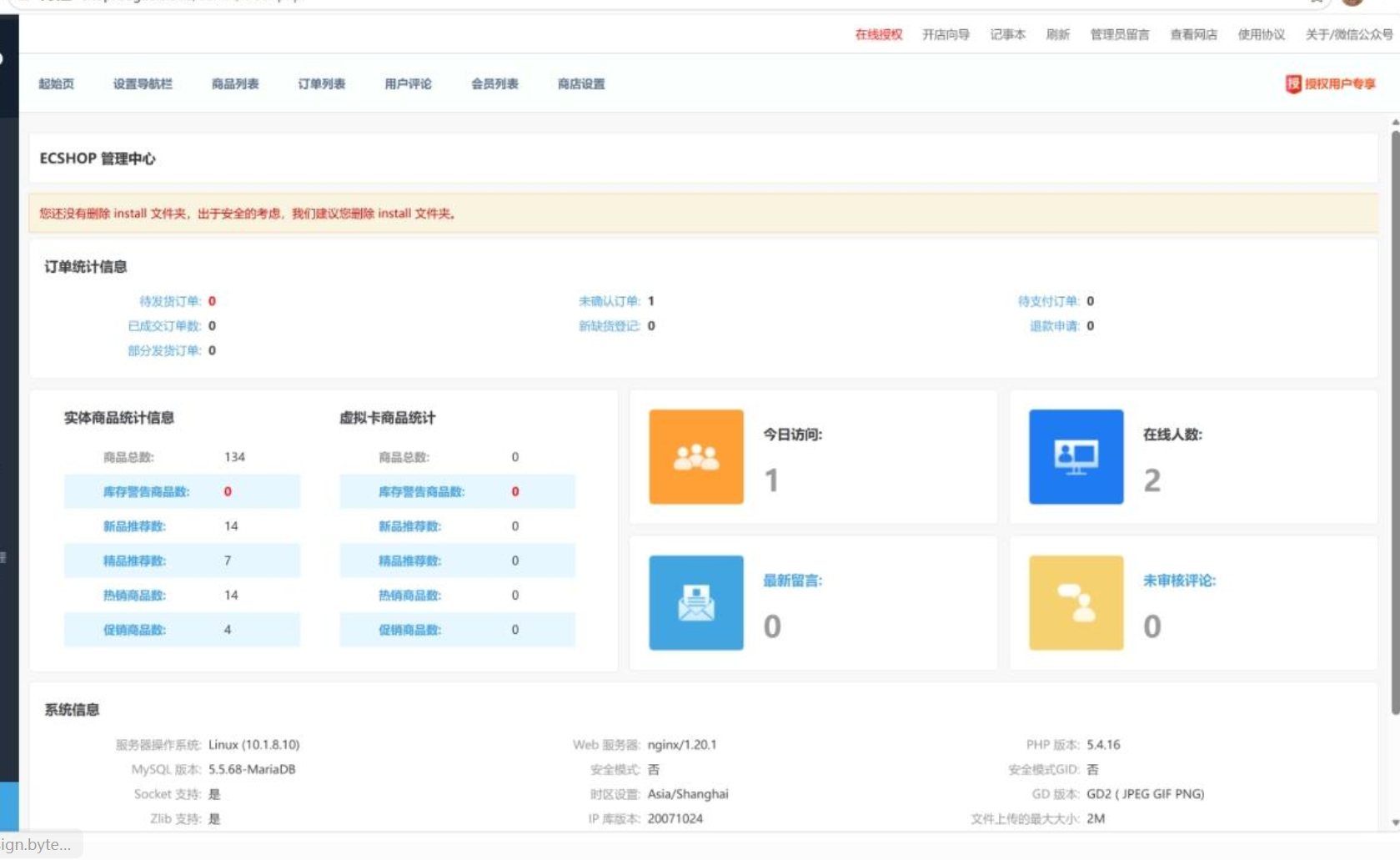Image resolution: width=1400 pixels, height=860 pixels.
Task: Click the 今日访问 count 1
Action: coord(772,480)
